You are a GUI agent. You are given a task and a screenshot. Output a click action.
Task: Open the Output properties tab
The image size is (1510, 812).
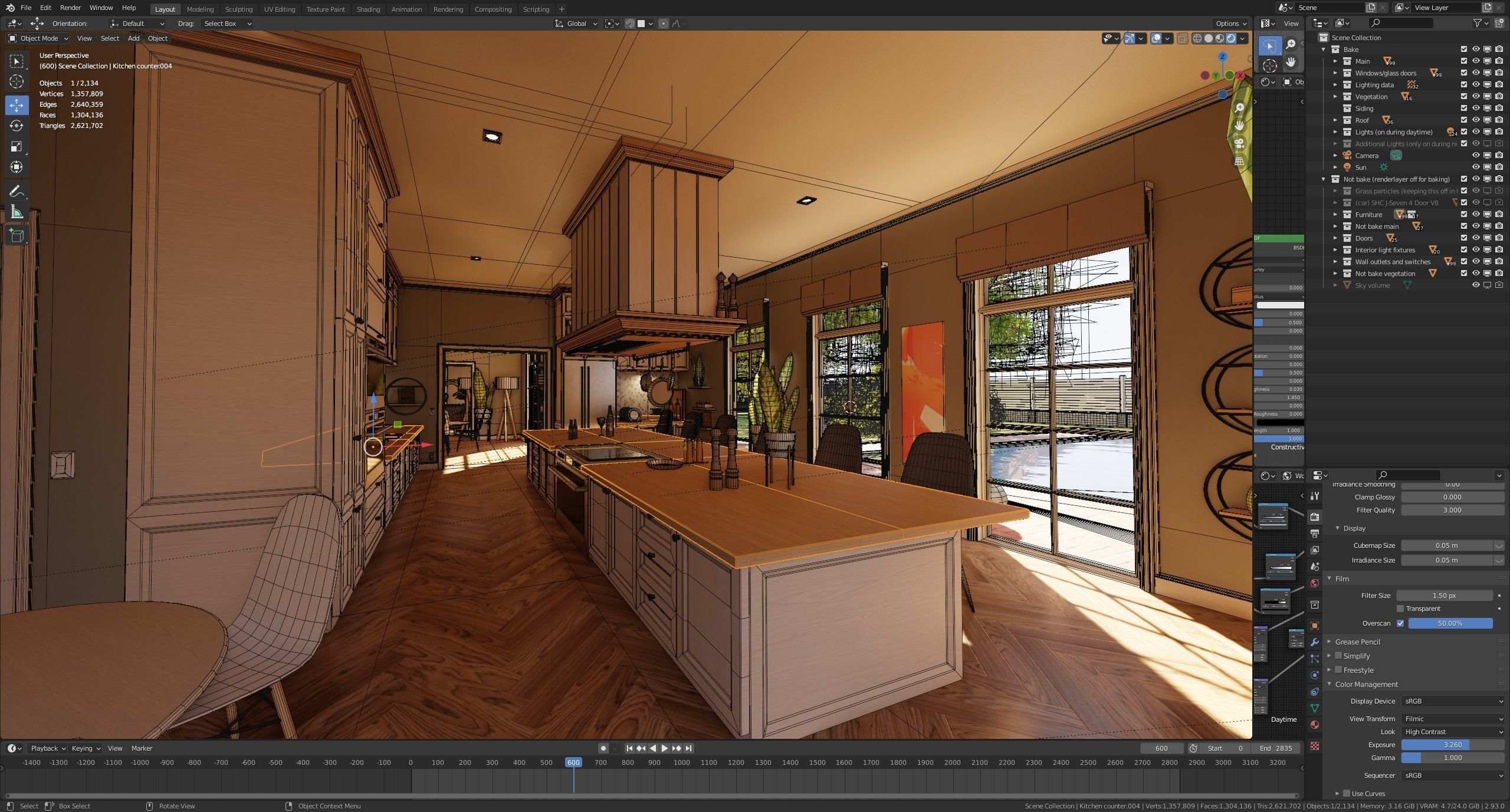1315,534
